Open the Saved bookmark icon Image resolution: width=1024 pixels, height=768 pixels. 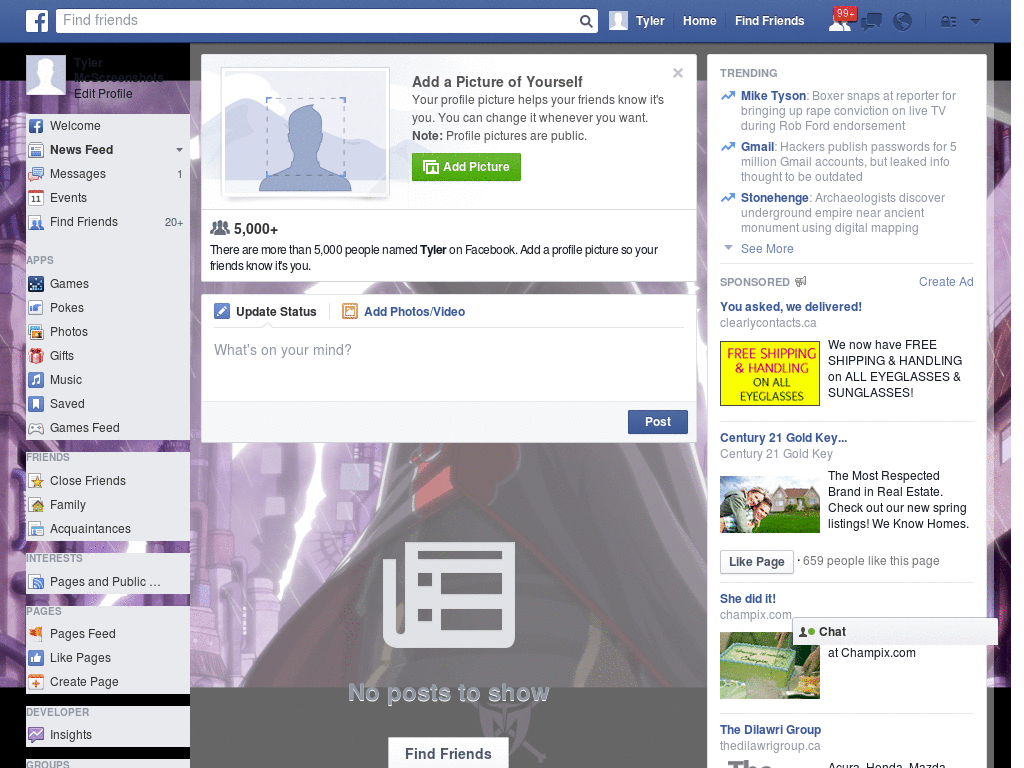[x=36, y=404]
